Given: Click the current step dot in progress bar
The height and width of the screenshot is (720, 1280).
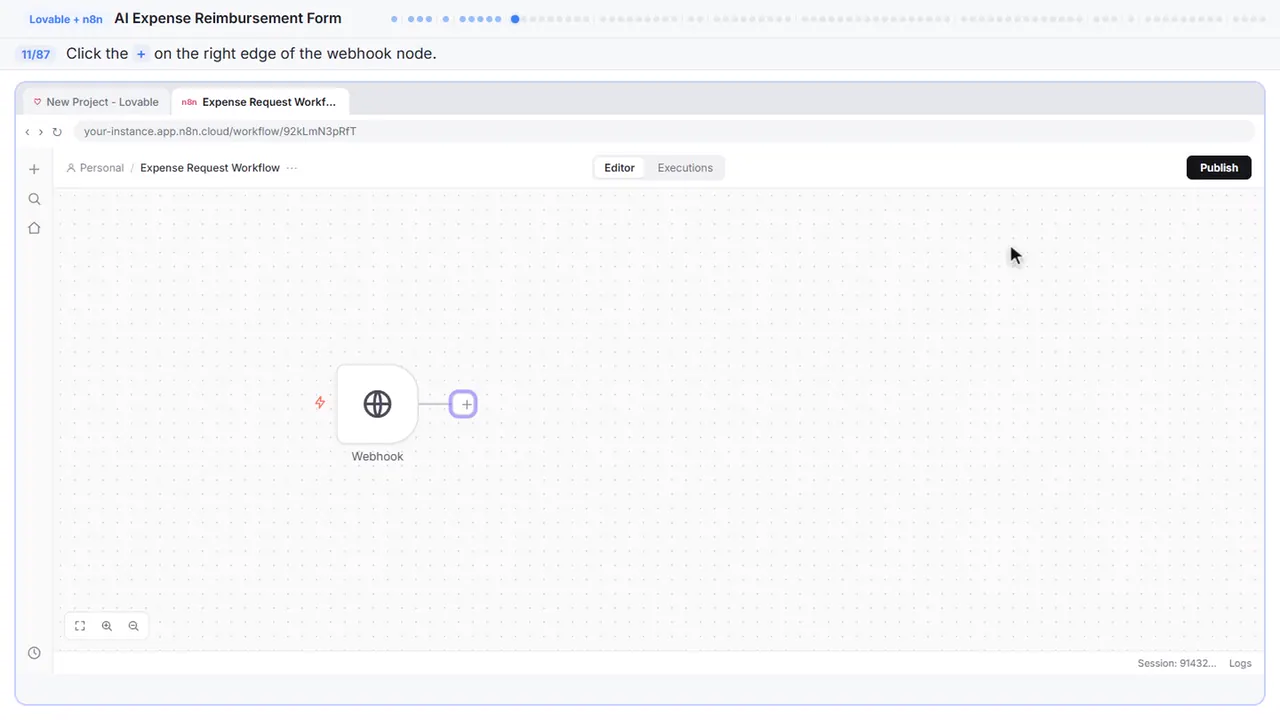Looking at the screenshot, I should (515, 19).
